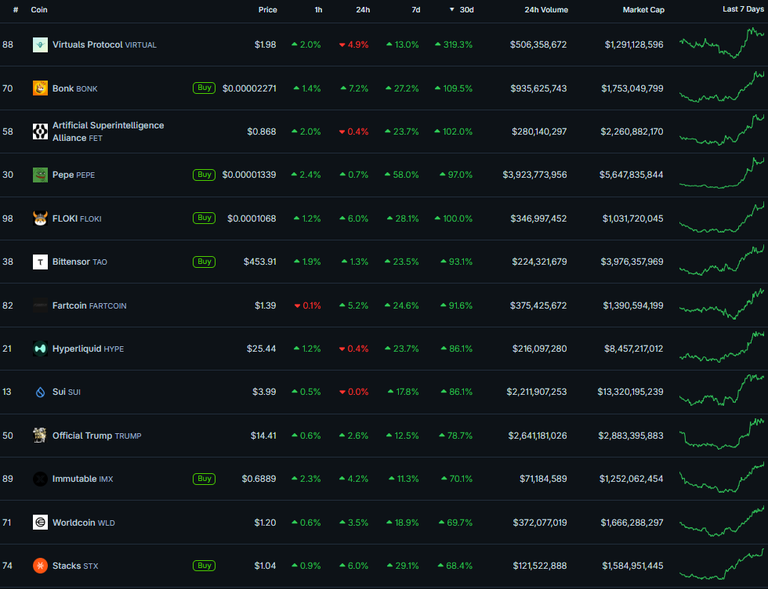The image size is (768, 589).
Task: Click Hyperliquid market cap $8,457,217,012
Action: coord(634,349)
